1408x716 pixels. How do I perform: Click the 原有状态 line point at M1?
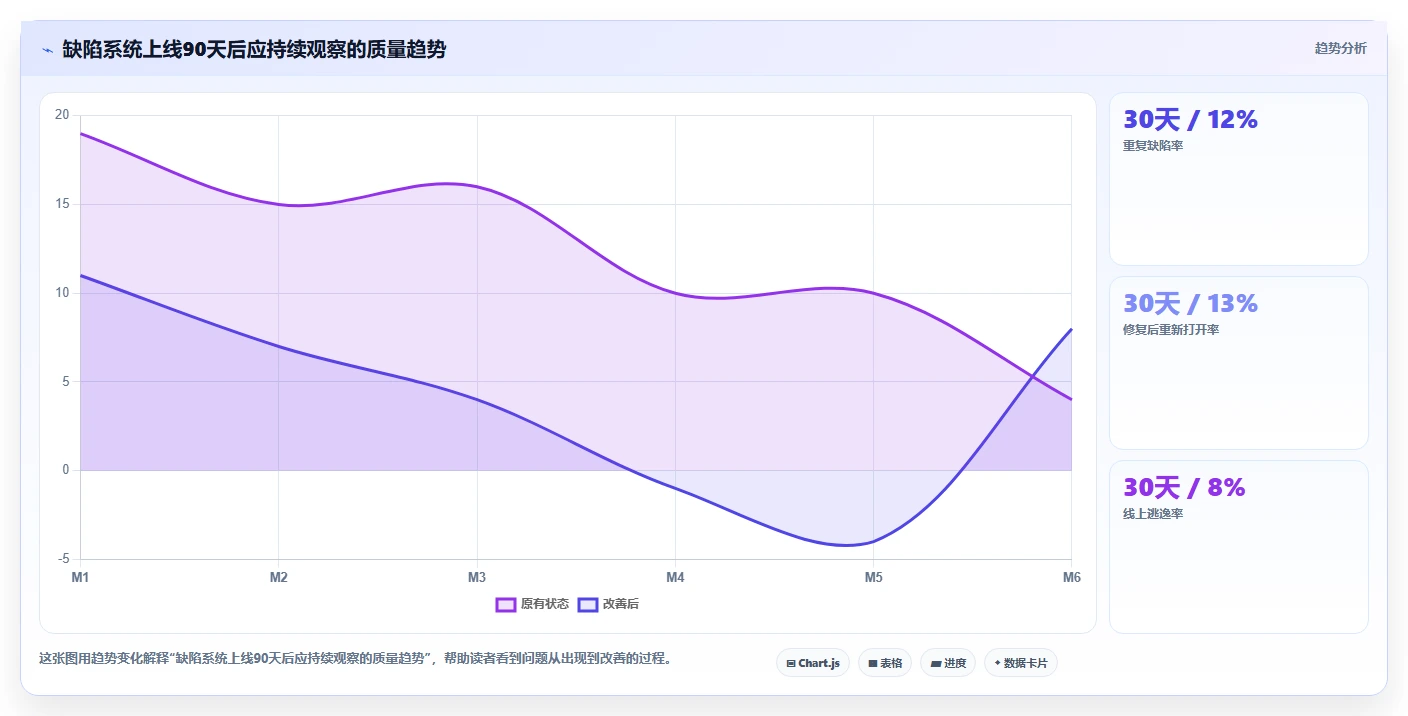(80, 133)
